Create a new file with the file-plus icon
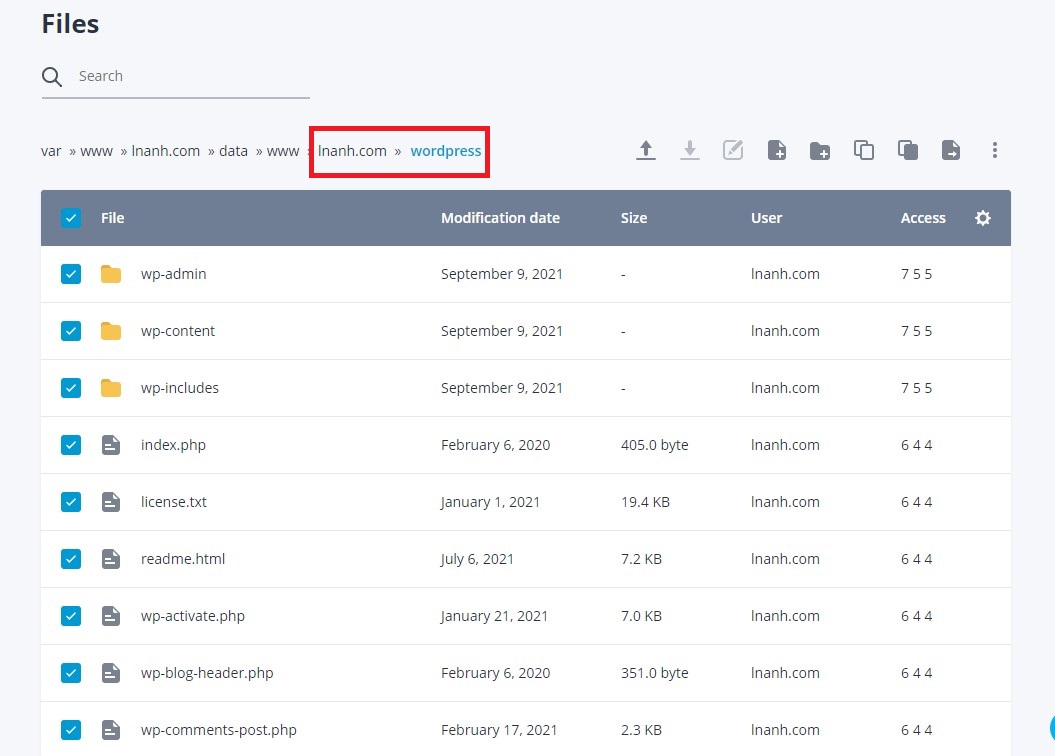The height and width of the screenshot is (756, 1055). tap(776, 150)
